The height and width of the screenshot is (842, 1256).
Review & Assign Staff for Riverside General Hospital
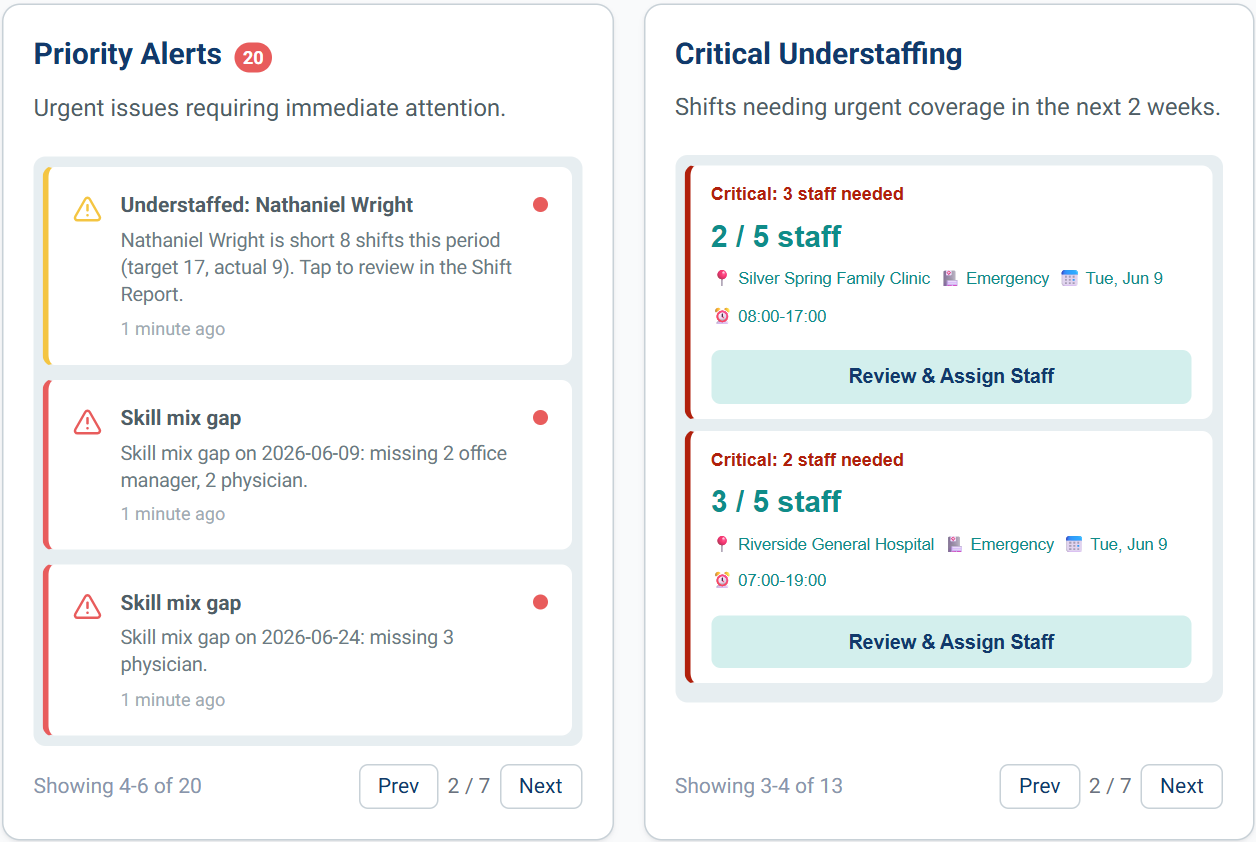(951, 642)
